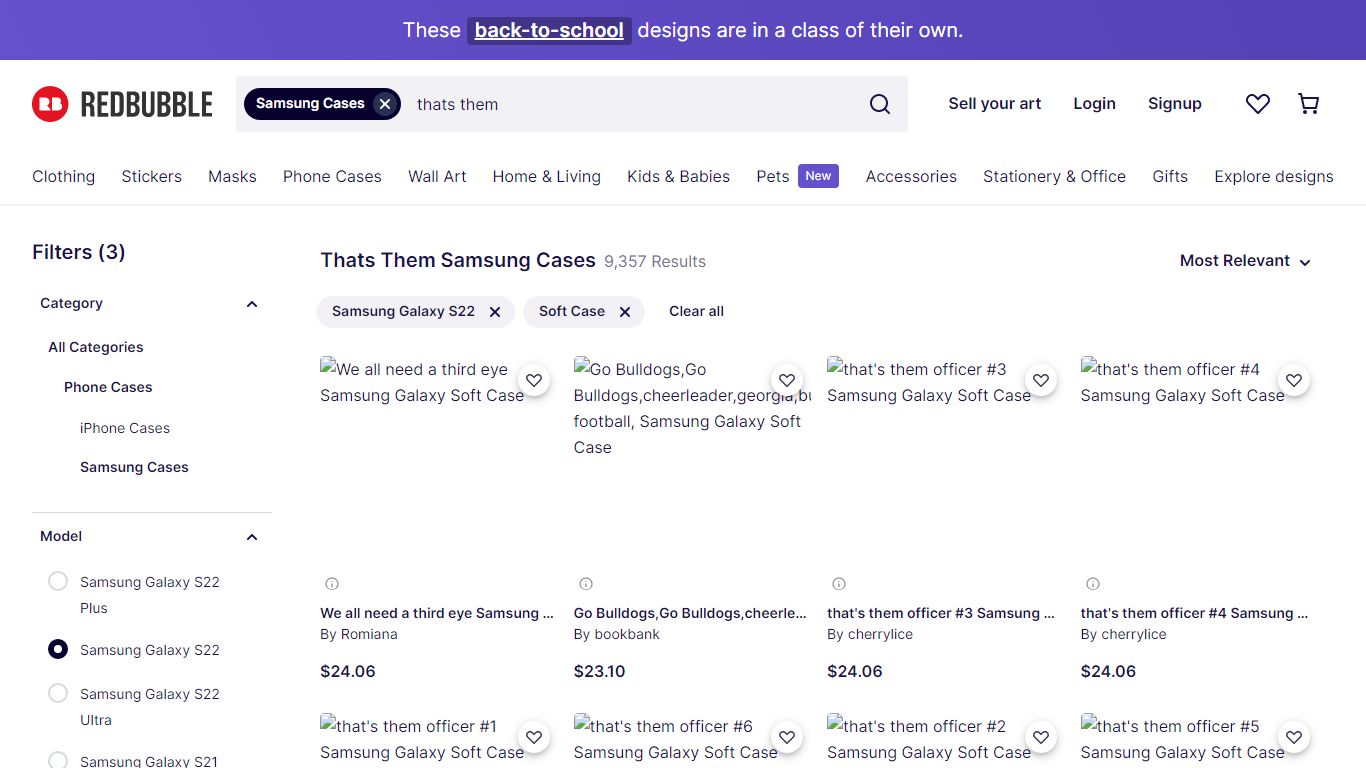Click the Clear all filters link
This screenshot has width=1366, height=768.
pyautogui.click(x=696, y=312)
